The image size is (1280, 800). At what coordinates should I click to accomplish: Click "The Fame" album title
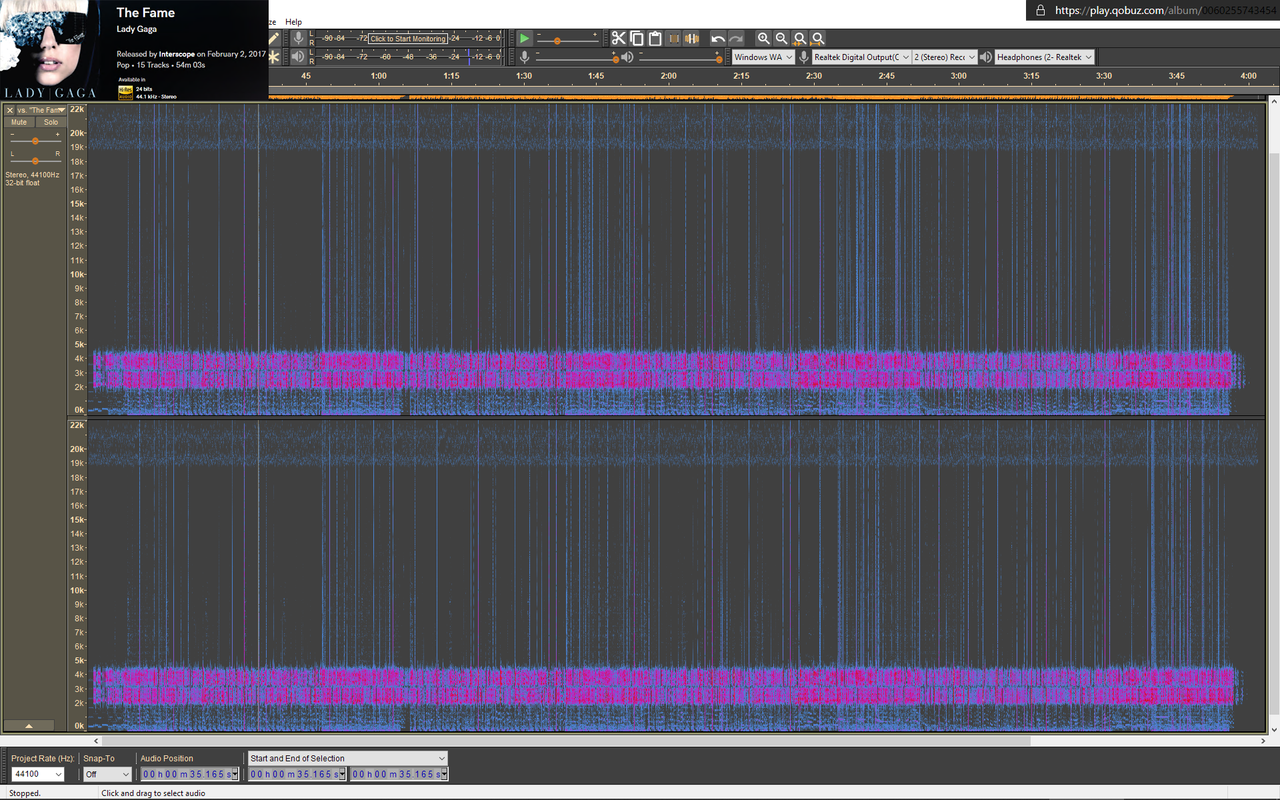(x=146, y=12)
